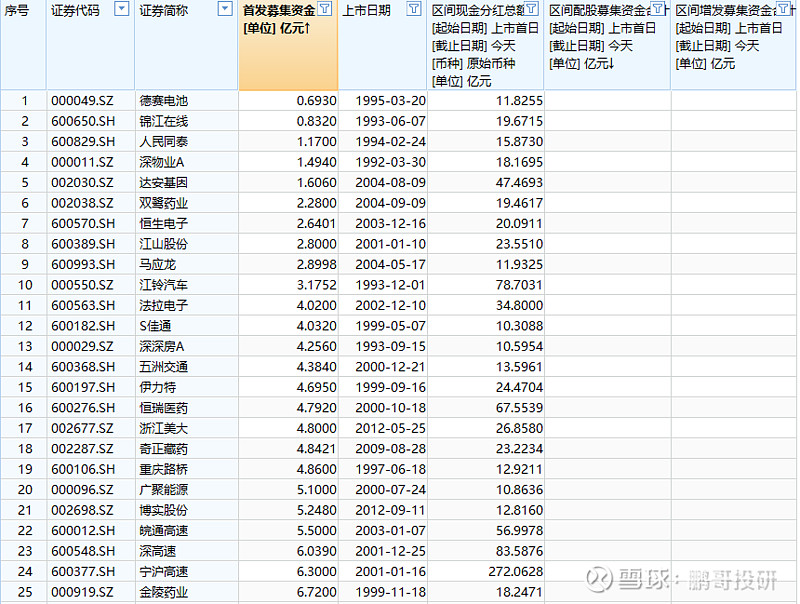
Task: Open the filter icon on 首发募集资金 header
Action: [x=326, y=10]
